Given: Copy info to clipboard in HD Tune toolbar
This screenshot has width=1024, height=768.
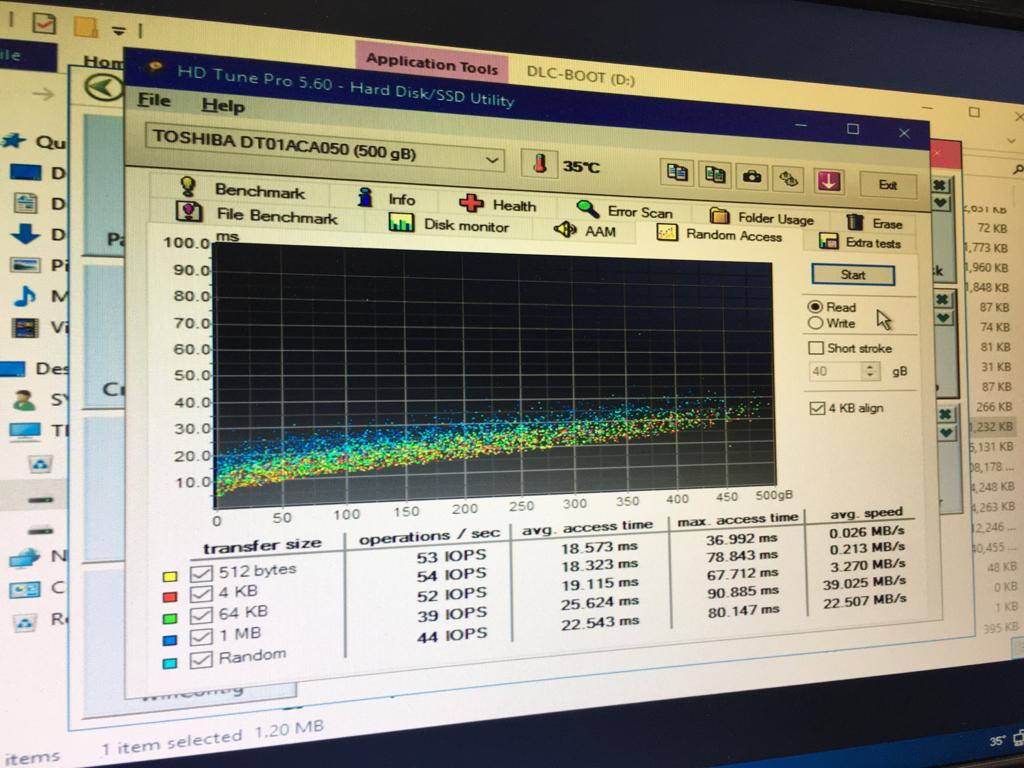Looking at the screenshot, I should (677, 172).
